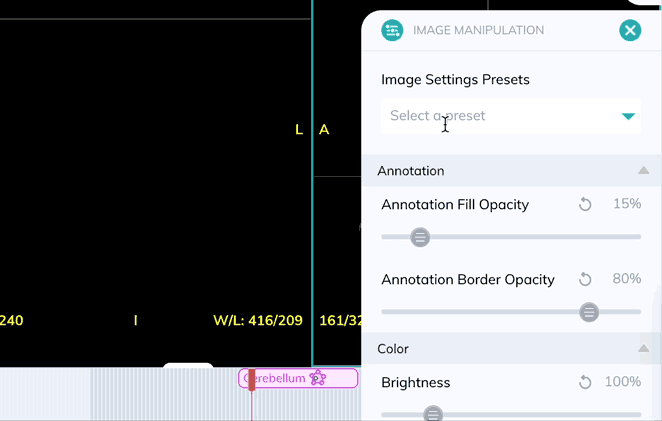Click the 15% fill opacity value

(x=627, y=204)
